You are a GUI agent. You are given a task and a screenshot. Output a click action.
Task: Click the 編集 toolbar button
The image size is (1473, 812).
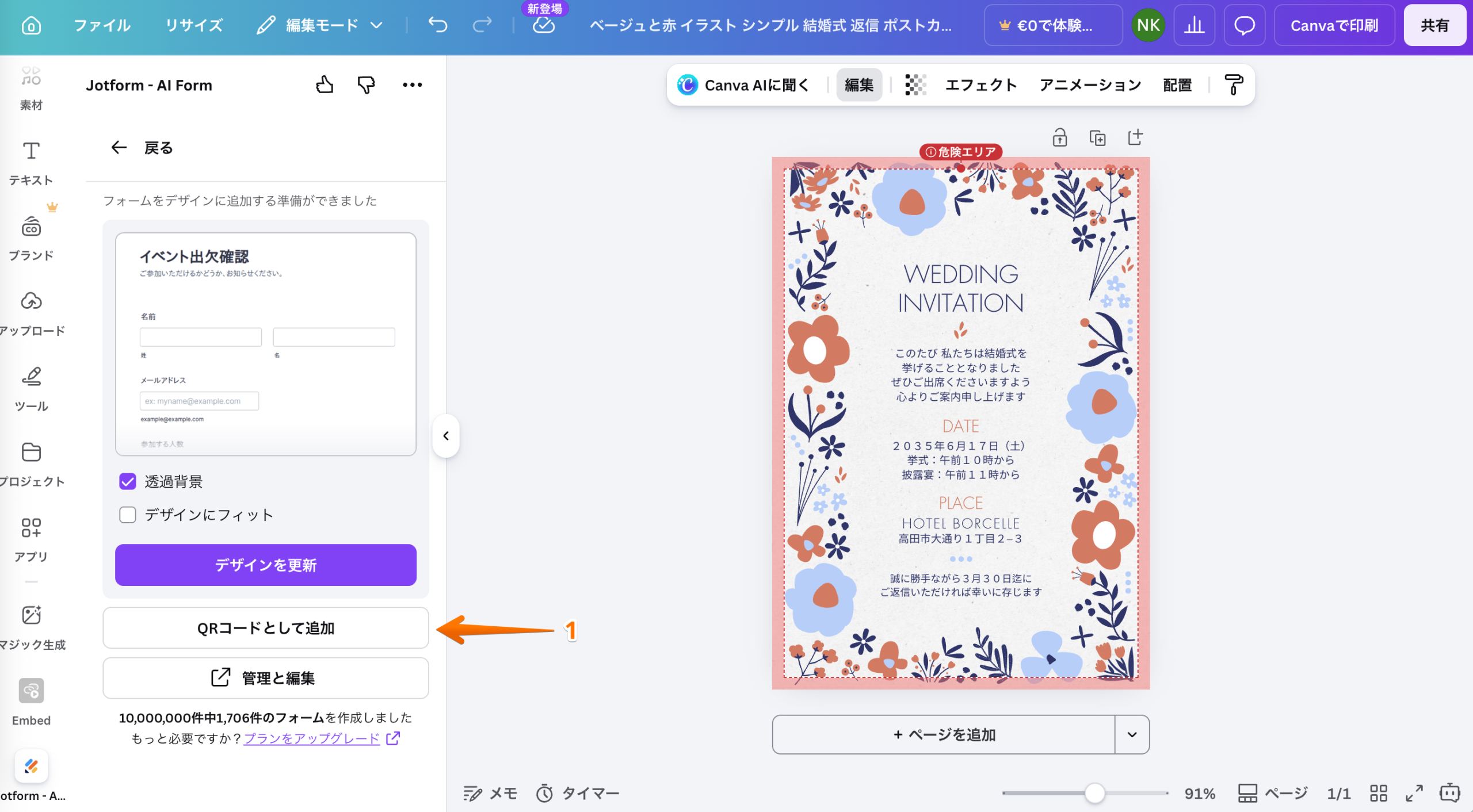tap(859, 85)
